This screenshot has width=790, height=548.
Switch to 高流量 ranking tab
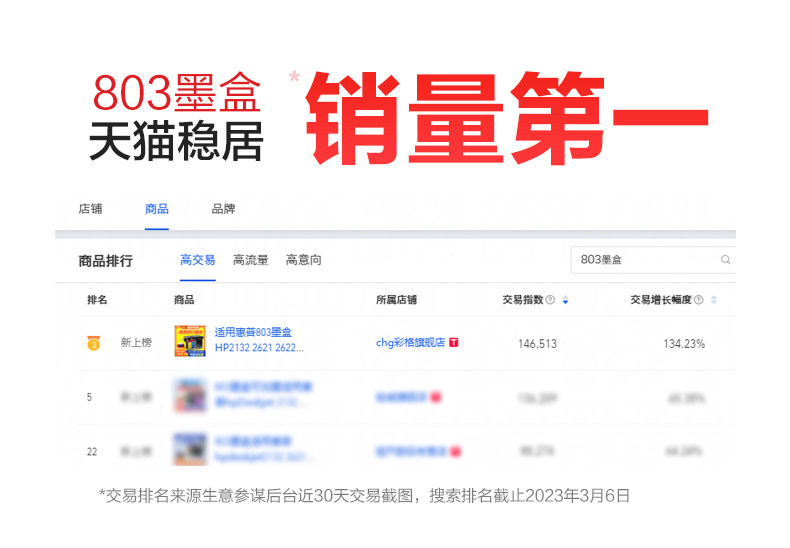[x=250, y=260]
